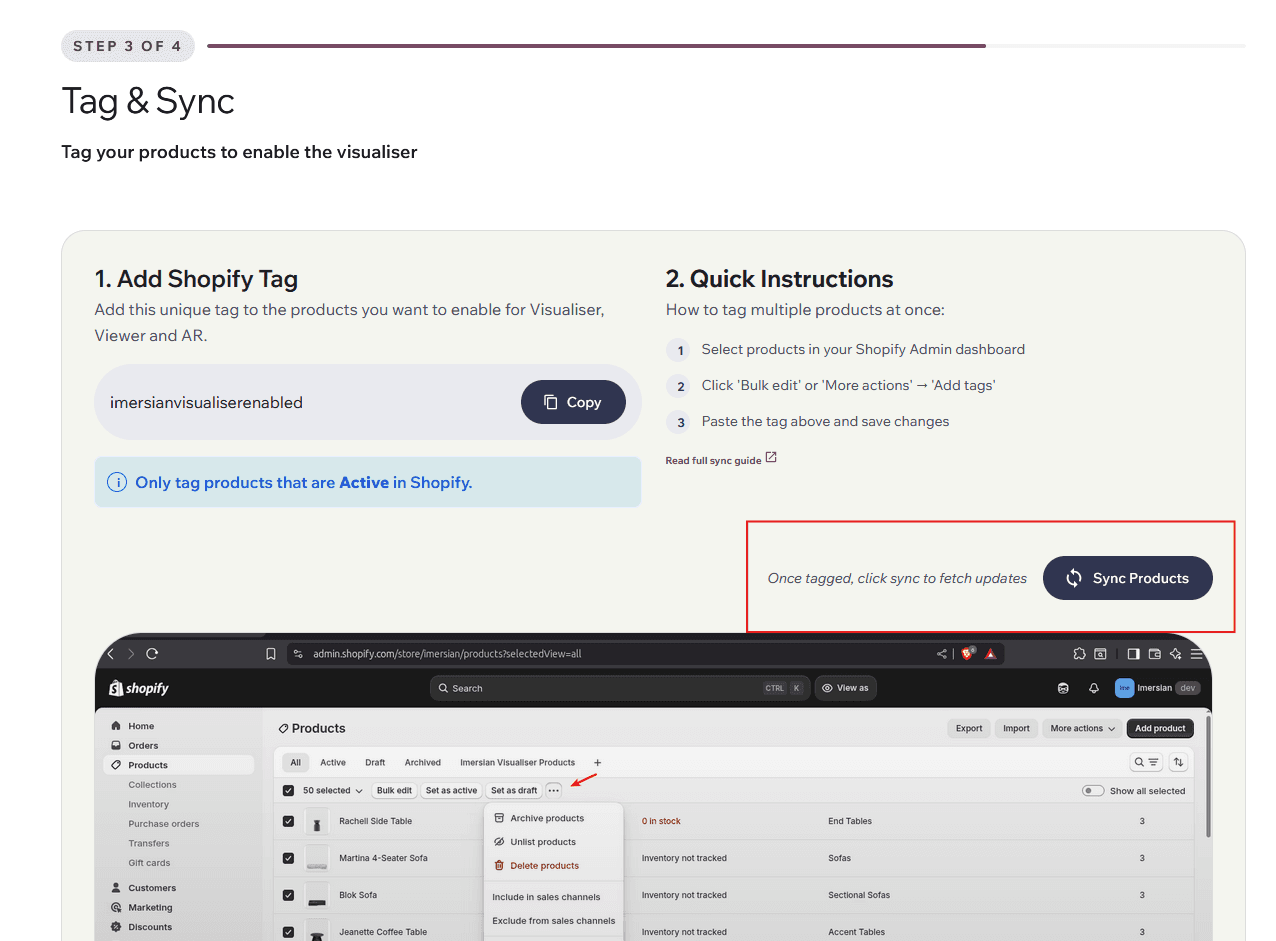This screenshot has width=1276, height=941.
Task: Open the Shopify notifications bell
Action: coord(1094,688)
